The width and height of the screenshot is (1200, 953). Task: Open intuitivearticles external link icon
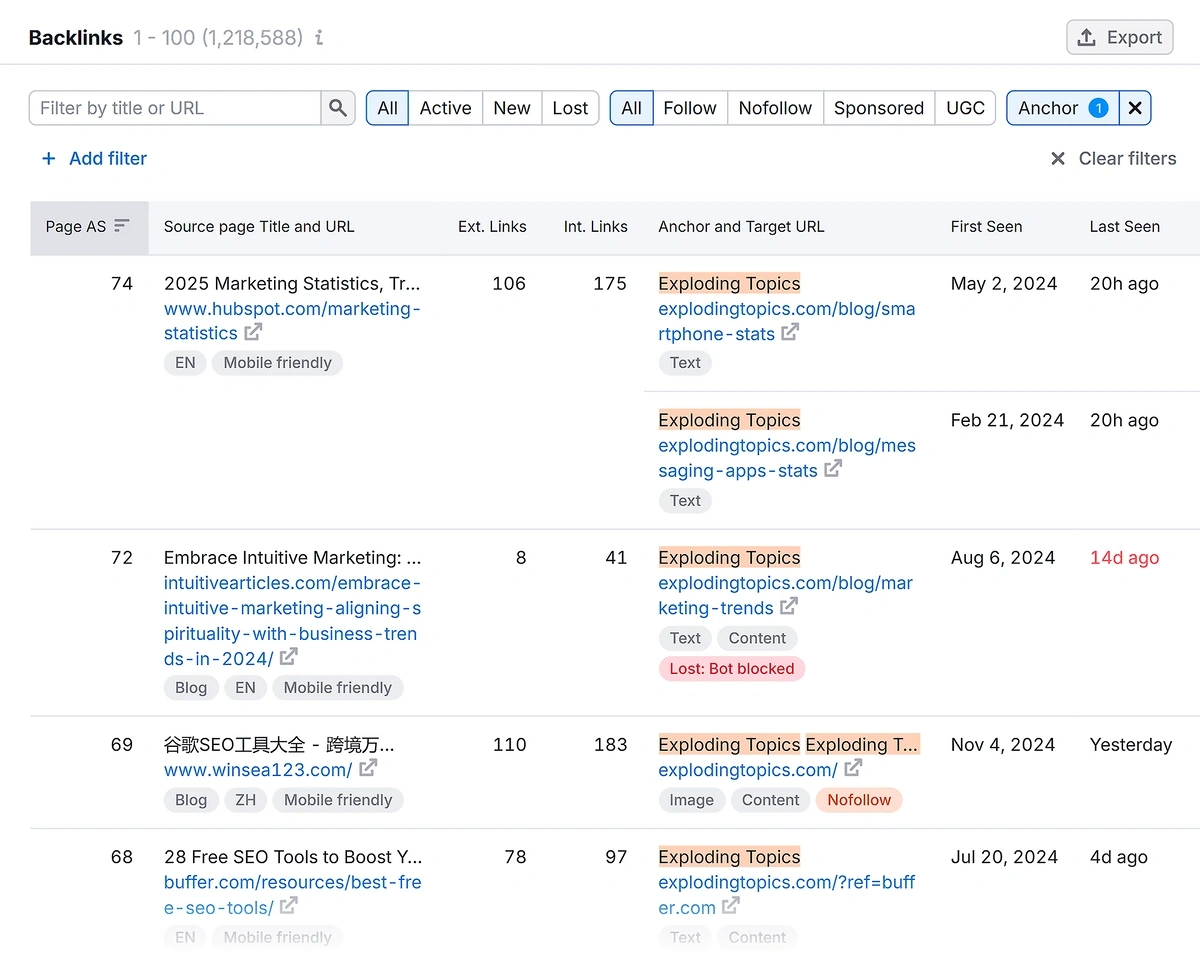289,657
